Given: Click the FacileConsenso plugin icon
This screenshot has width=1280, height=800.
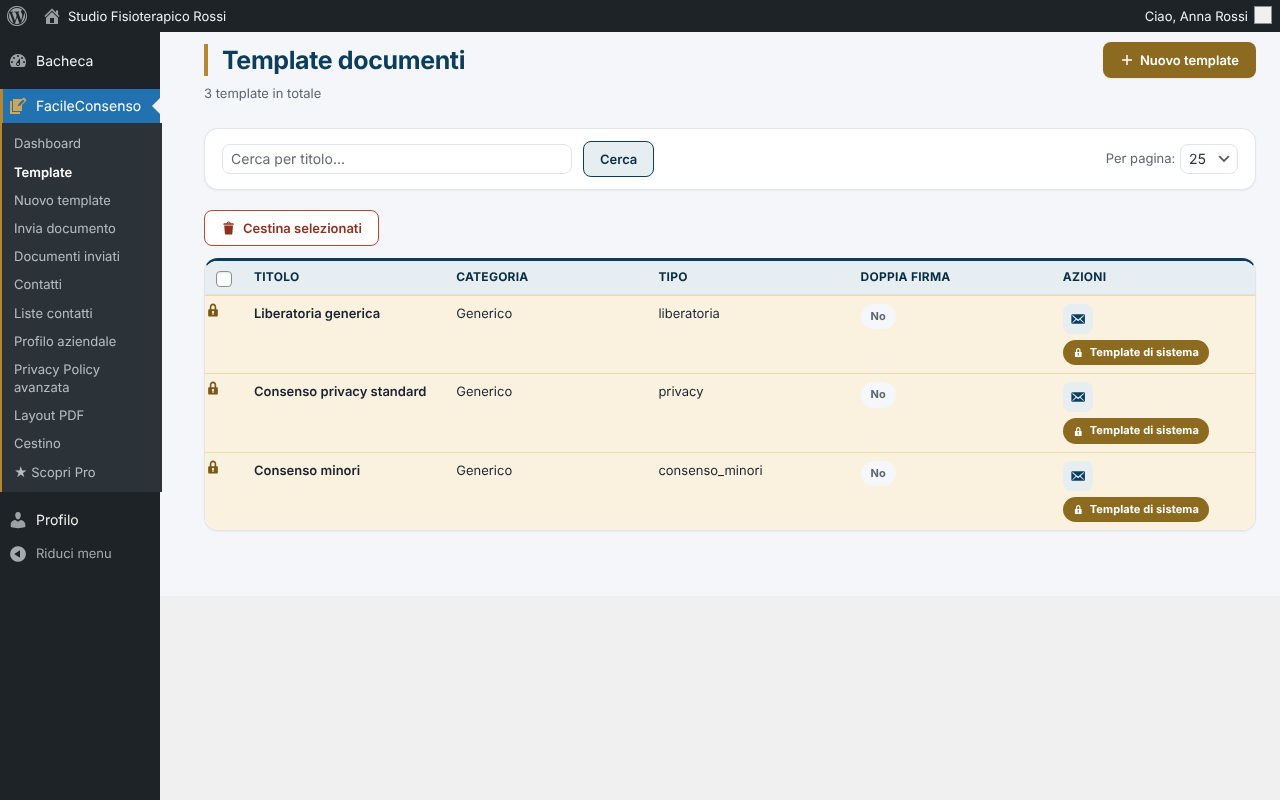Looking at the screenshot, I should (x=18, y=106).
